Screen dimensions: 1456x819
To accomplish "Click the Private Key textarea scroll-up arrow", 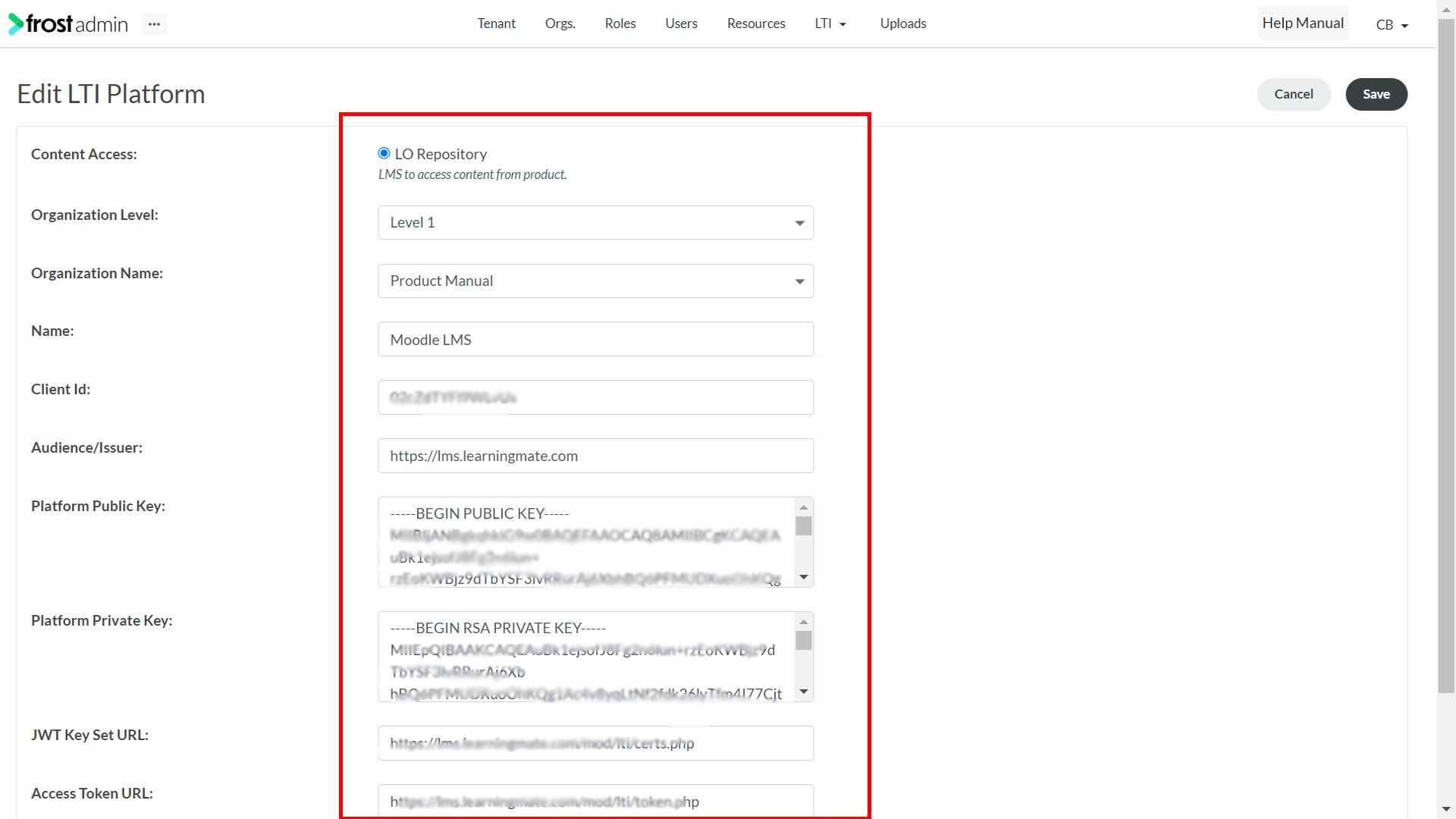I will (804, 622).
